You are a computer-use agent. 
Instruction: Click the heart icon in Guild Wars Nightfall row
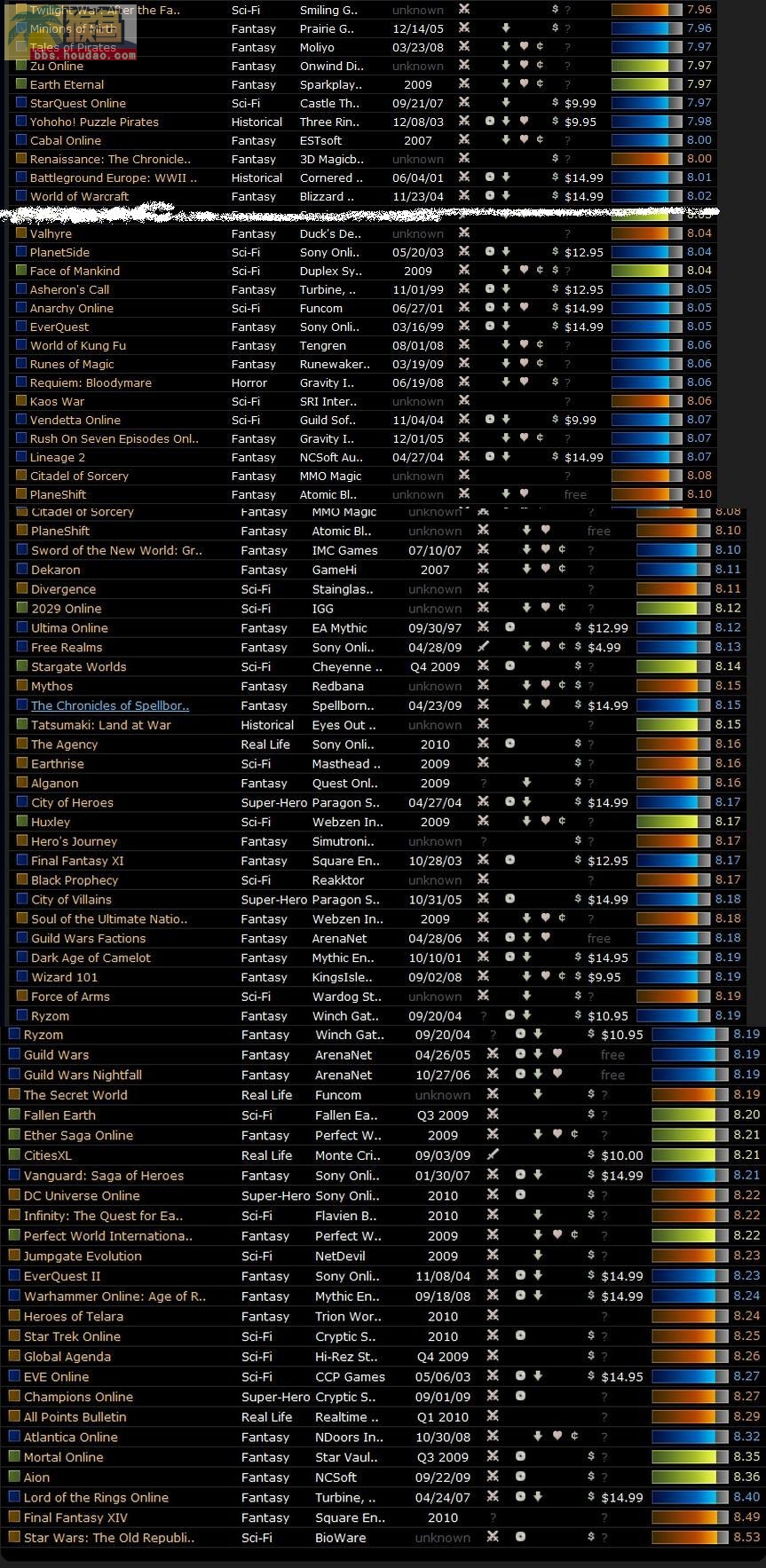point(557,1074)
